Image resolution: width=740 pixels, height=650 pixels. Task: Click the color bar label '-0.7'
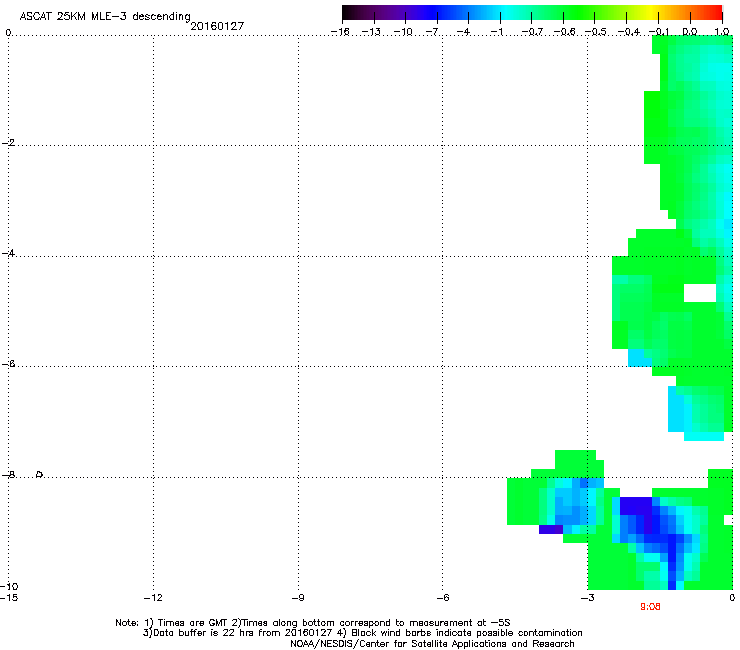pos(532,32)
